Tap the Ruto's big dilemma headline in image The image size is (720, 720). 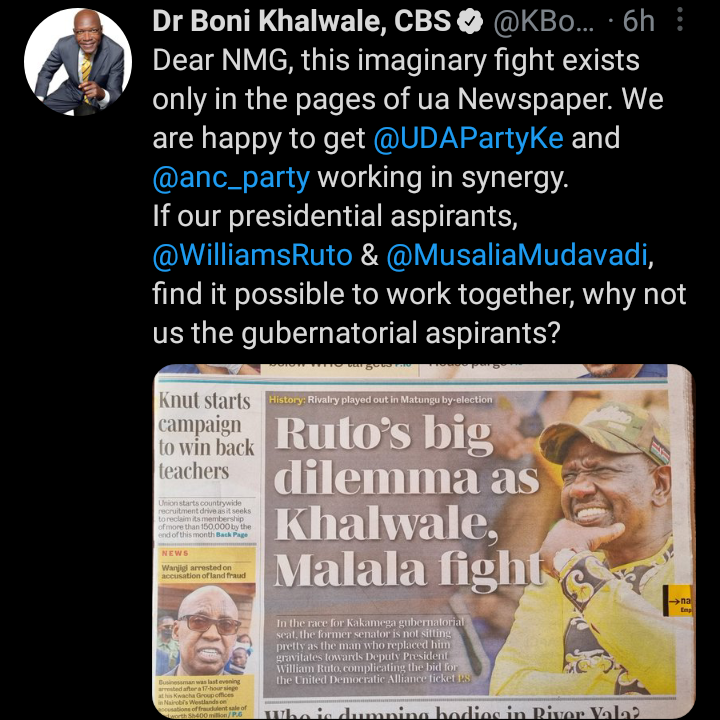(409, 501)
